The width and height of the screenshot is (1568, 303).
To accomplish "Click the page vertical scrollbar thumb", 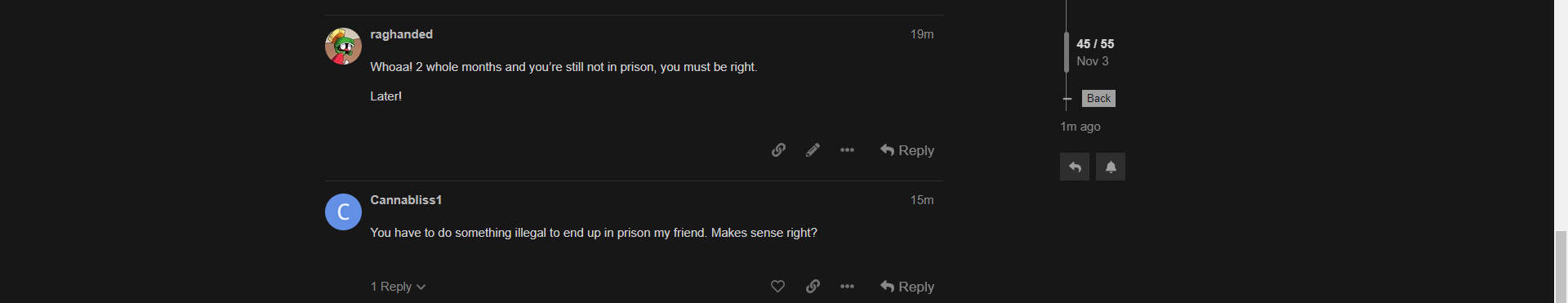I will point(1561,267).
